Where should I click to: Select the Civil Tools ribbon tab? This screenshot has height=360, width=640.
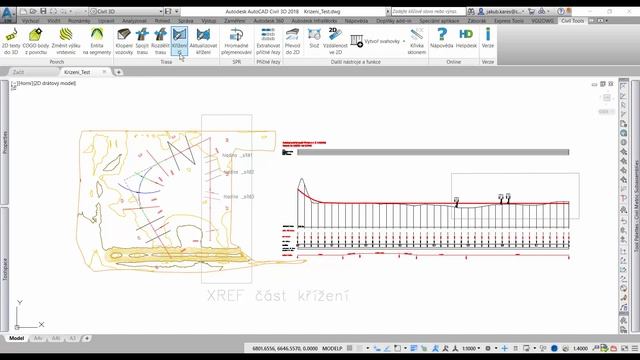pyautogui.click(x=573, y=20)
